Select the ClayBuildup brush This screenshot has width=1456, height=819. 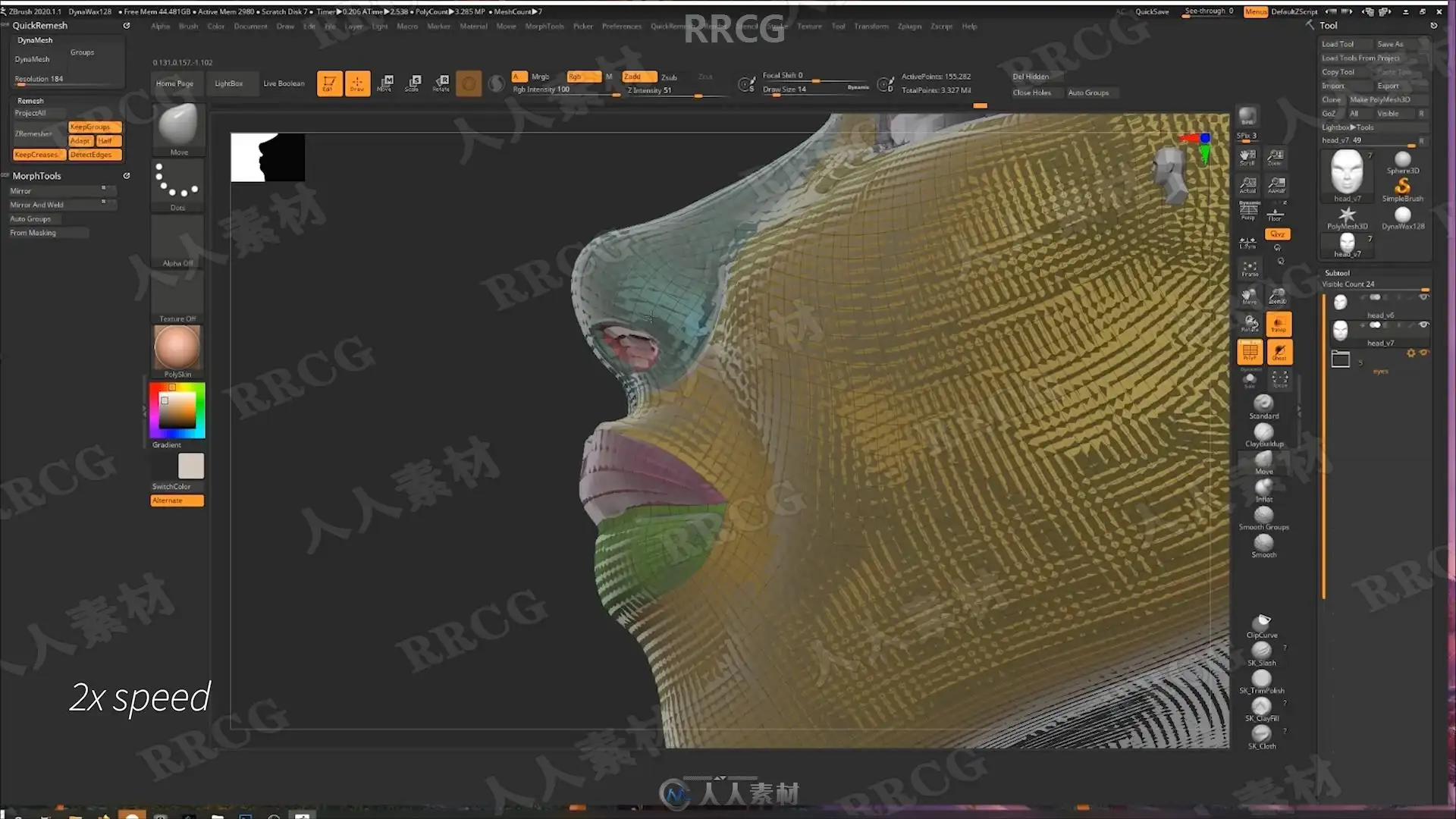point(1263,435)
